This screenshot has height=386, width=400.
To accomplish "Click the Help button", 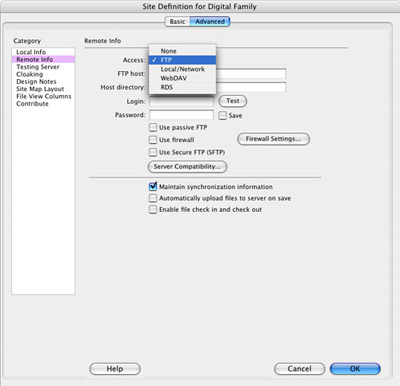I will [115, 369].
